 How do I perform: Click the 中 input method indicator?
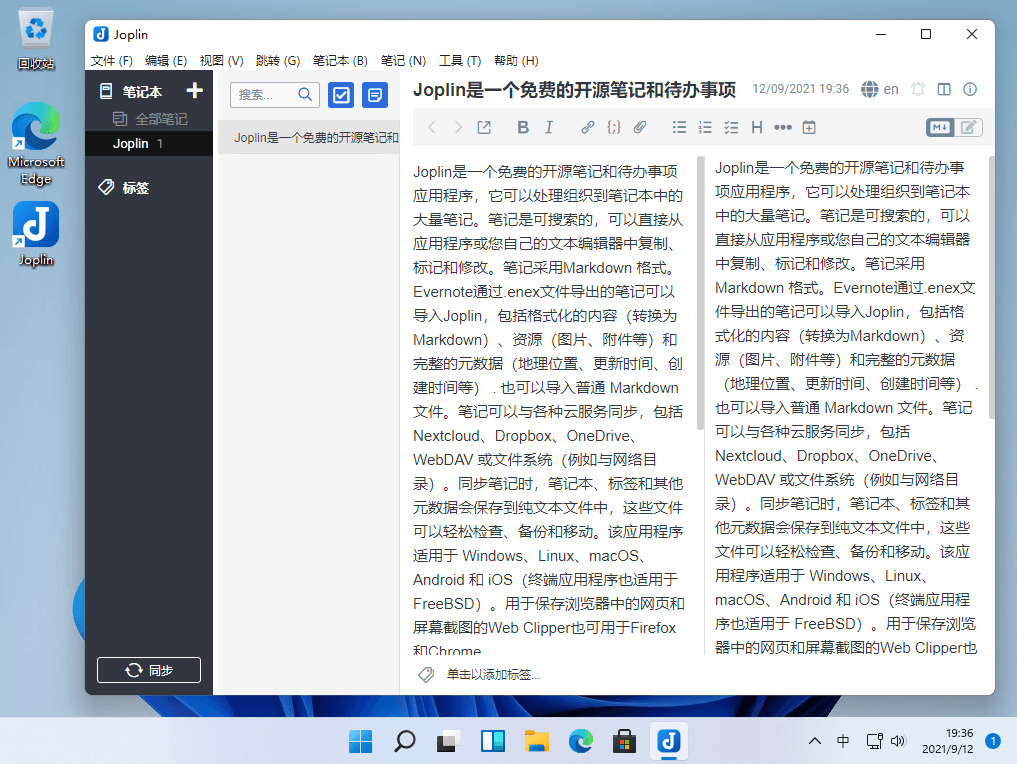coord(843,741)
